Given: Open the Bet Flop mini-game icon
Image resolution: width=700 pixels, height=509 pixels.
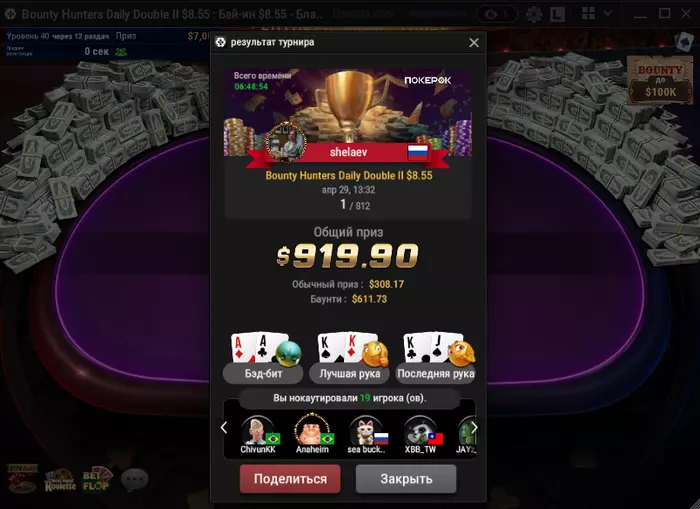Looking at the screenshot, I should 97,479.
